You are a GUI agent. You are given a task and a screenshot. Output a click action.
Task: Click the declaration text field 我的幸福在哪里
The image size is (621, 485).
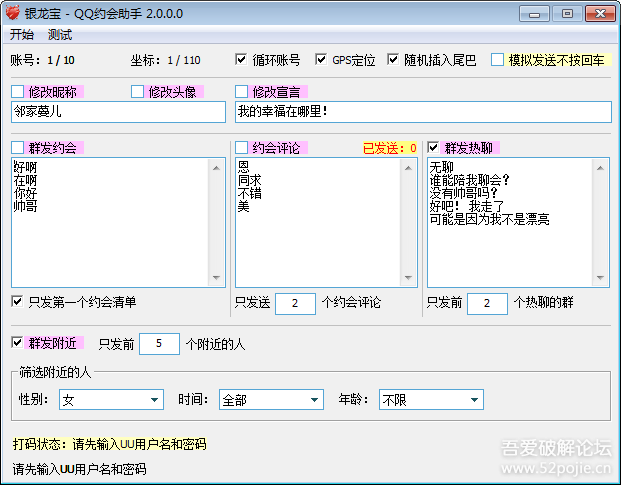click(422, 112)
